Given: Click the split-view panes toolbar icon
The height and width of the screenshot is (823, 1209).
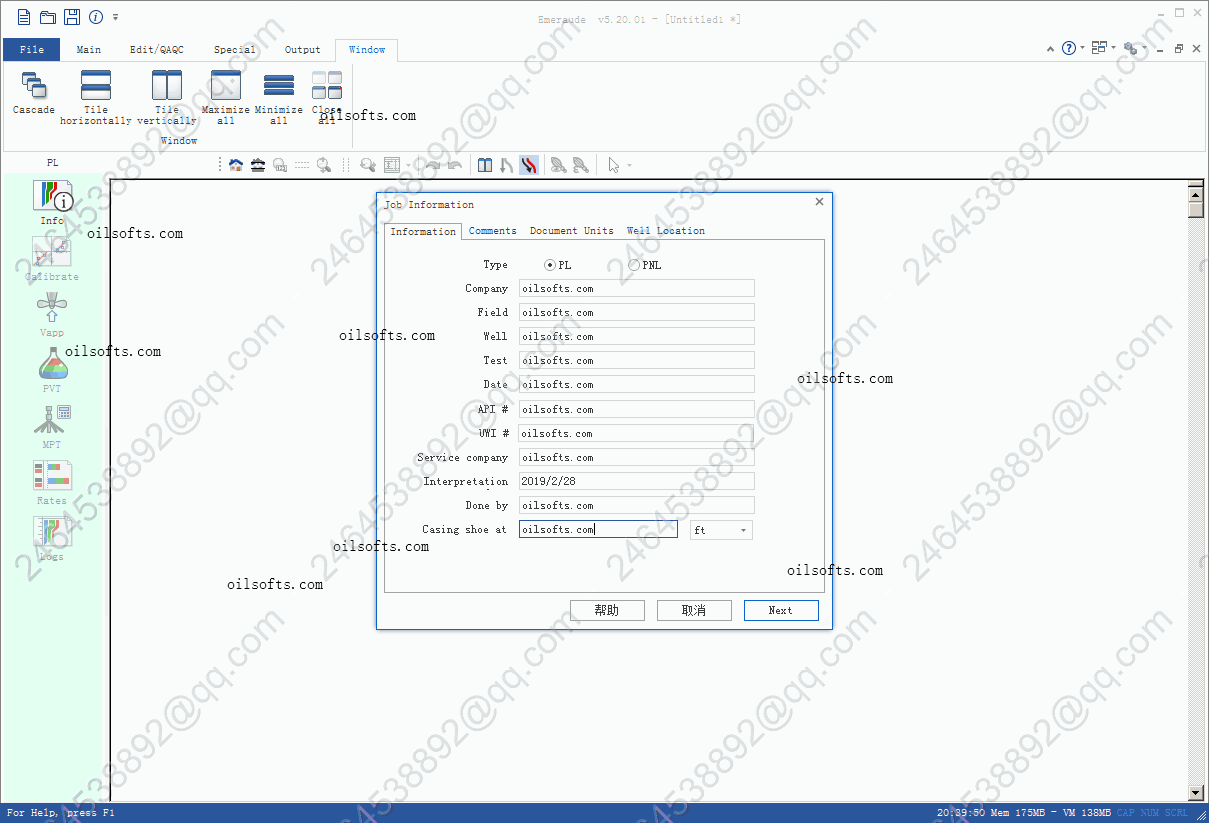Looking at the screenshot, I should [485, 165].
